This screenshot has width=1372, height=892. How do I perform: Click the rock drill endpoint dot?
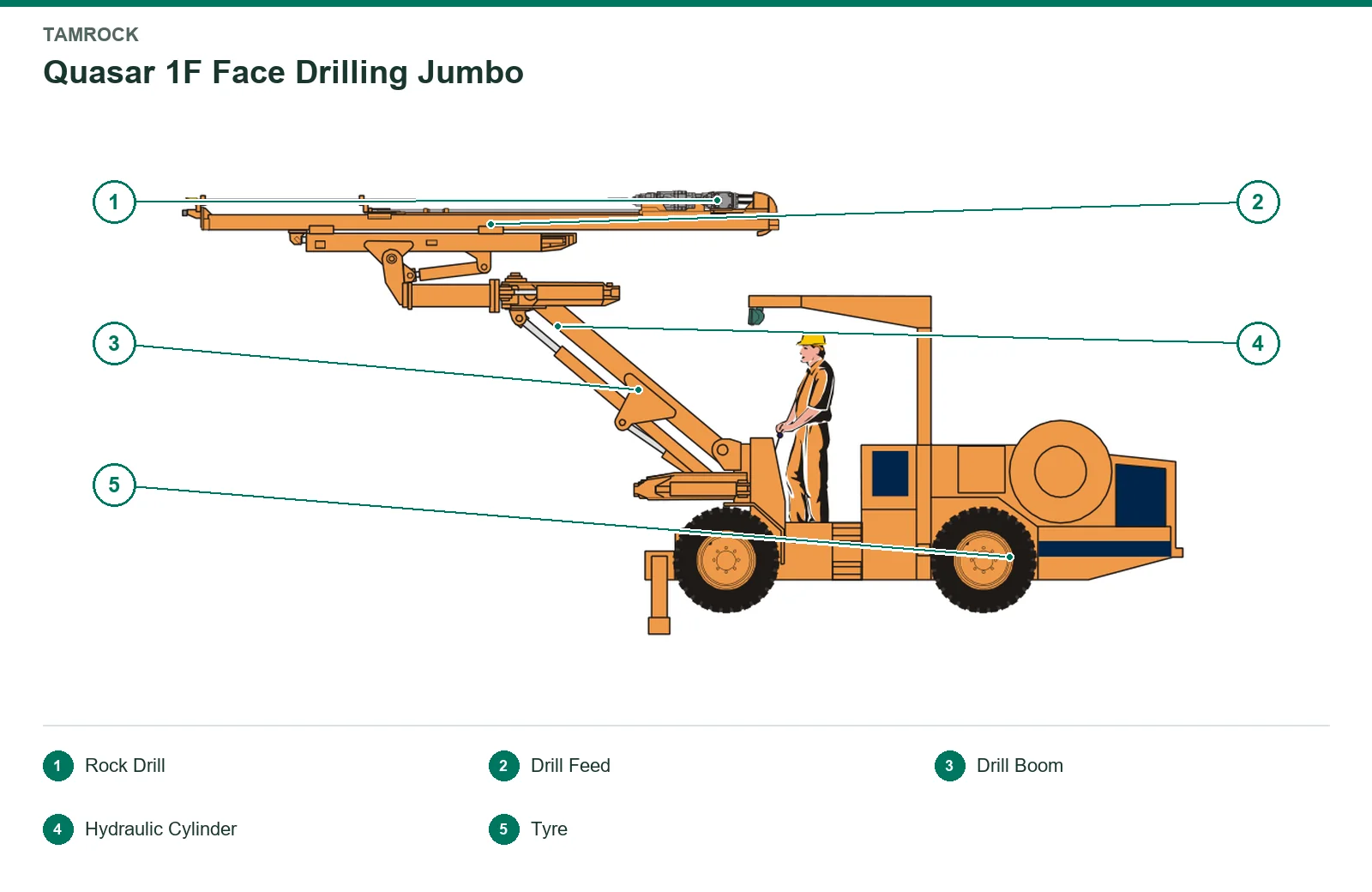coord(718,201)
